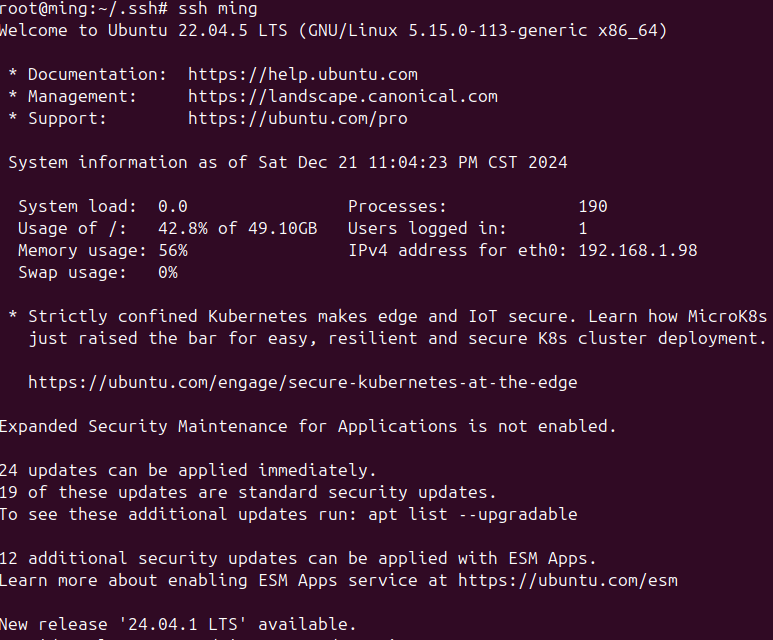Click the Memory usage 56% value

click(172, 250)
